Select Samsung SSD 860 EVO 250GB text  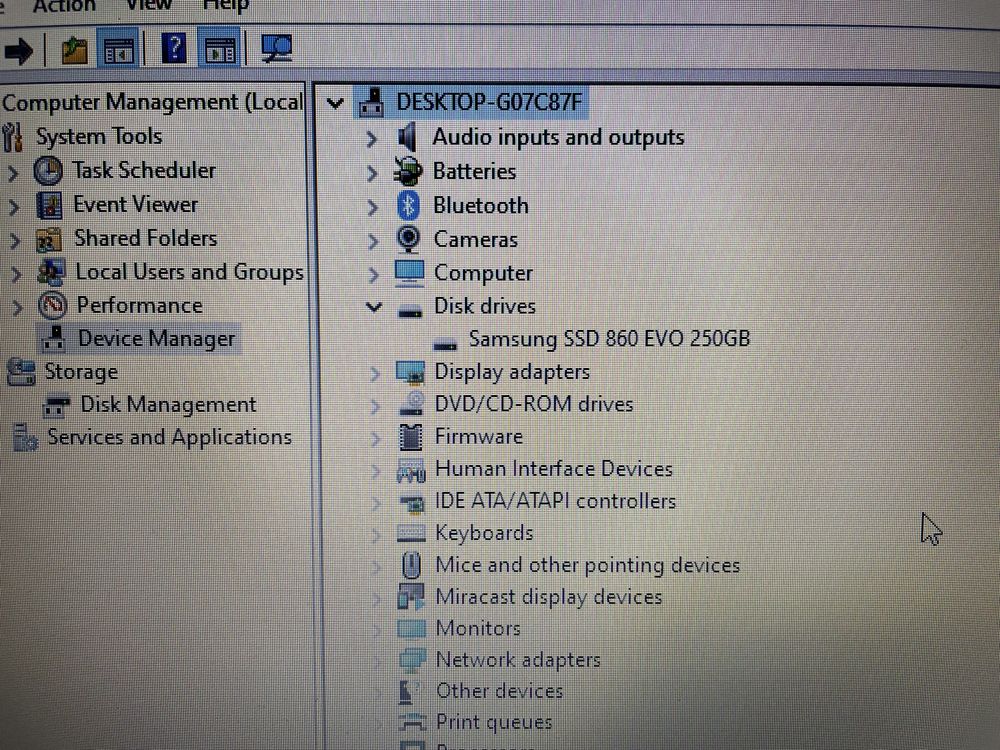tap(609, 339)
